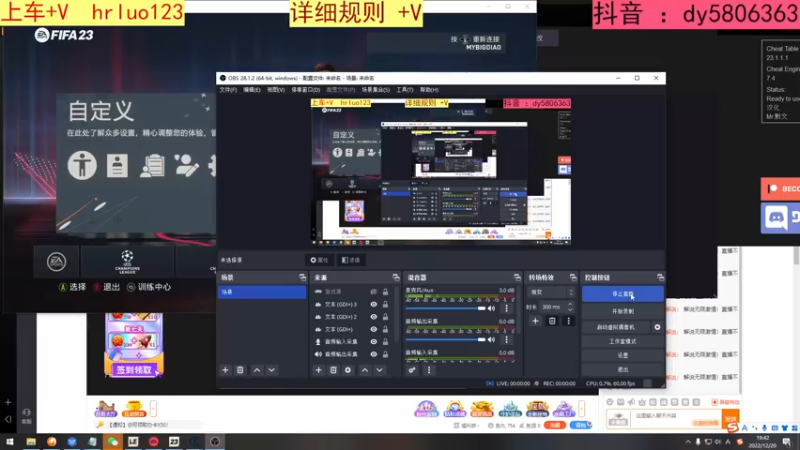Add a transition with the plus icon in 转场特效

click(x=535, y=321)
